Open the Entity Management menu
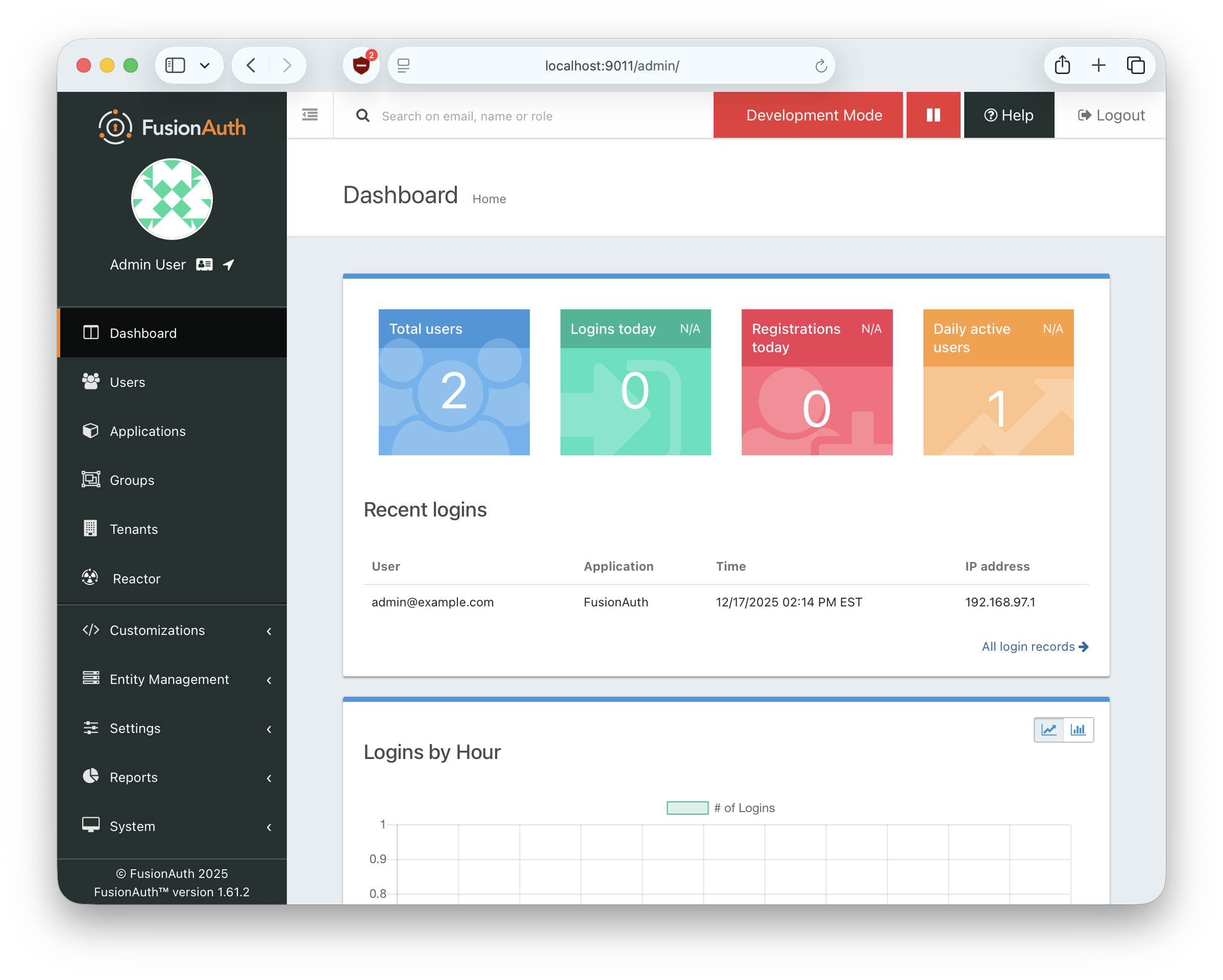This screenshot has width=1223, height=980. (169, 679)
